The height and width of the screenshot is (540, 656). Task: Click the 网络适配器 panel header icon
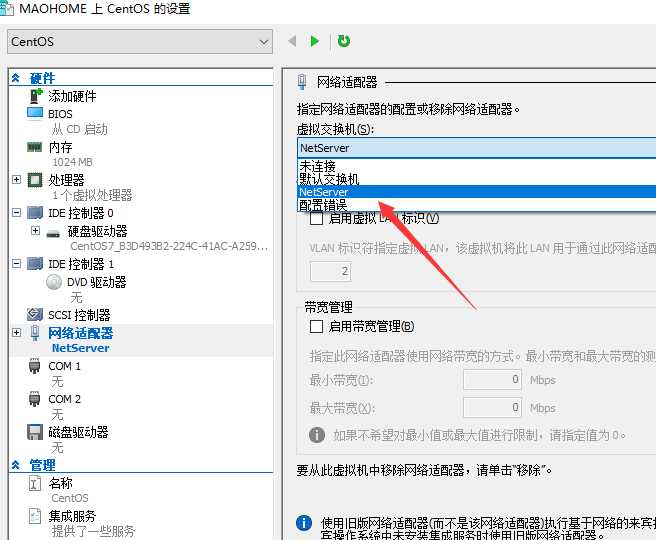302,82
